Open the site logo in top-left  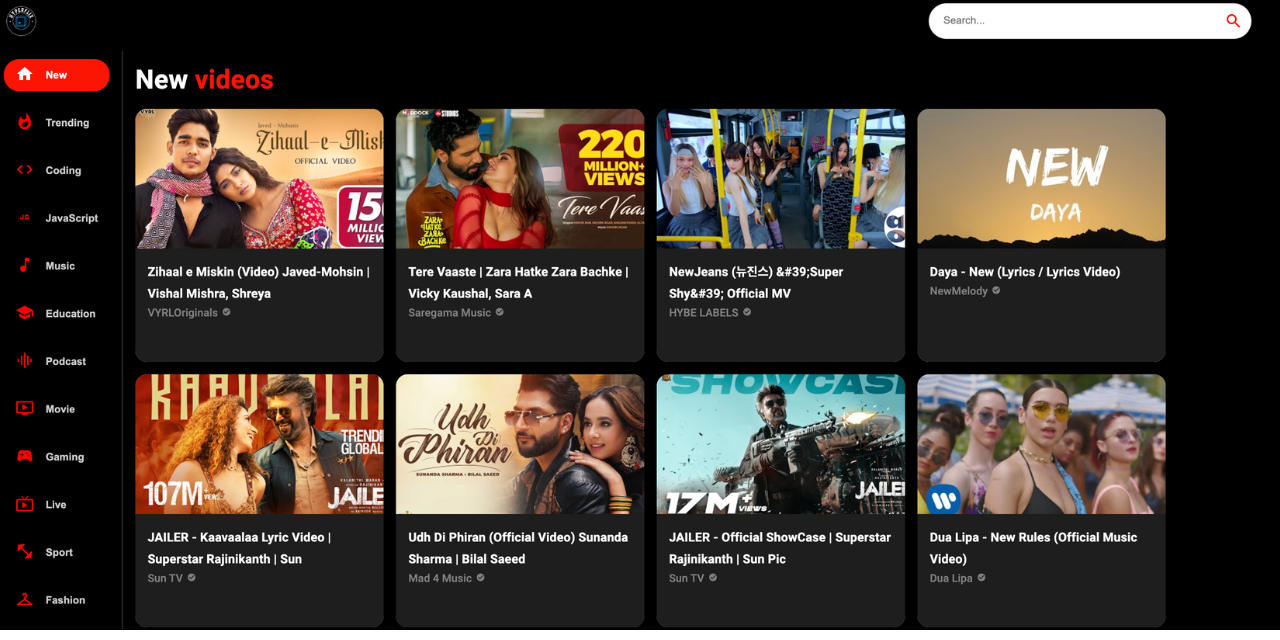pos(21,20)
